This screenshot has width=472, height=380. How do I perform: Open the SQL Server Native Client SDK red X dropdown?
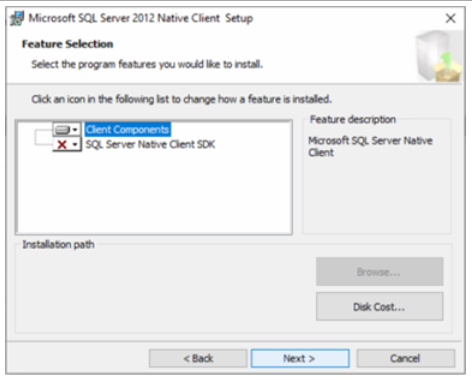67,145
